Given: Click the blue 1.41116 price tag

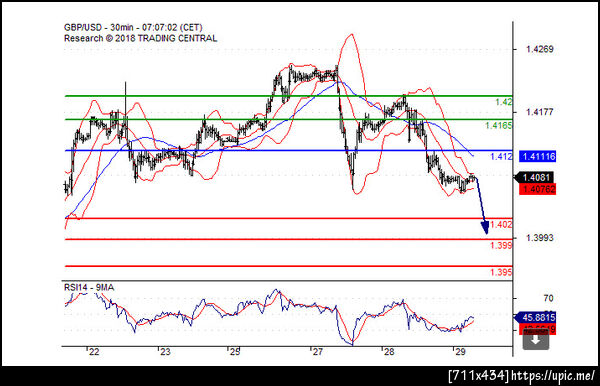Looking at the screenshot, I should tap(537, 156).
